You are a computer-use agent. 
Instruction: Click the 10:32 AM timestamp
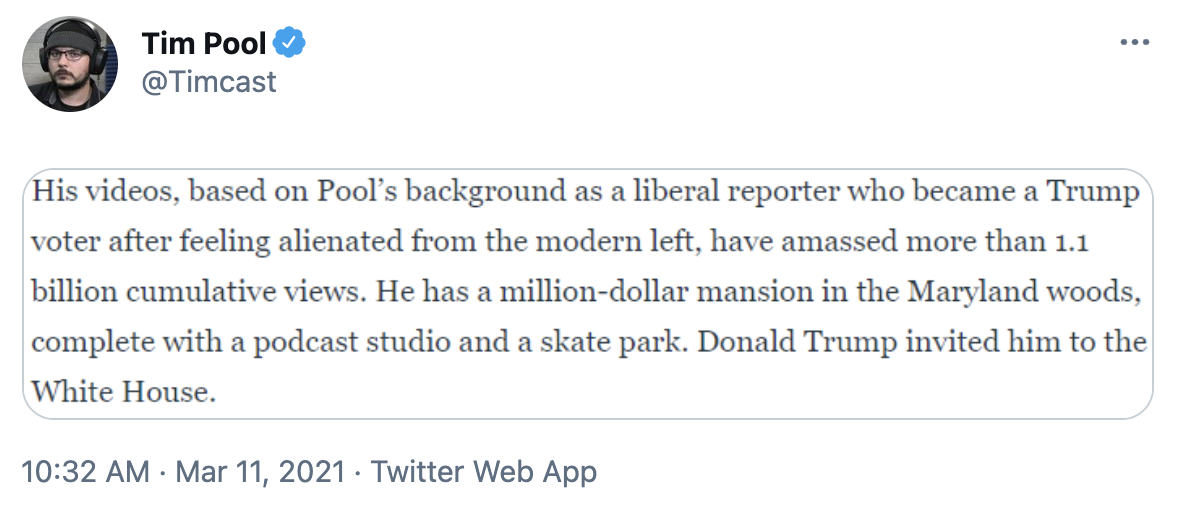pyautogui.click(x=84, y=471)
